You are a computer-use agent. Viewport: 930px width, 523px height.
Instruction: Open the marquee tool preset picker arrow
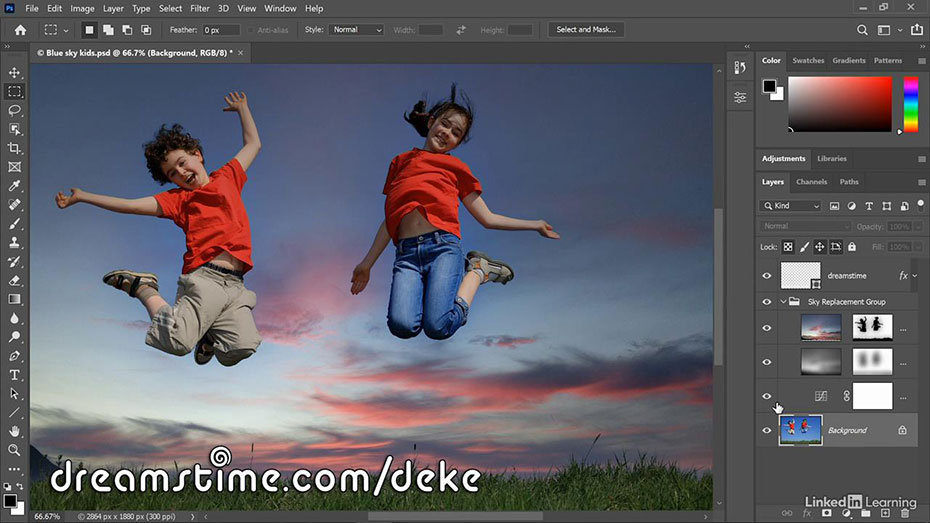pos(66,30)
